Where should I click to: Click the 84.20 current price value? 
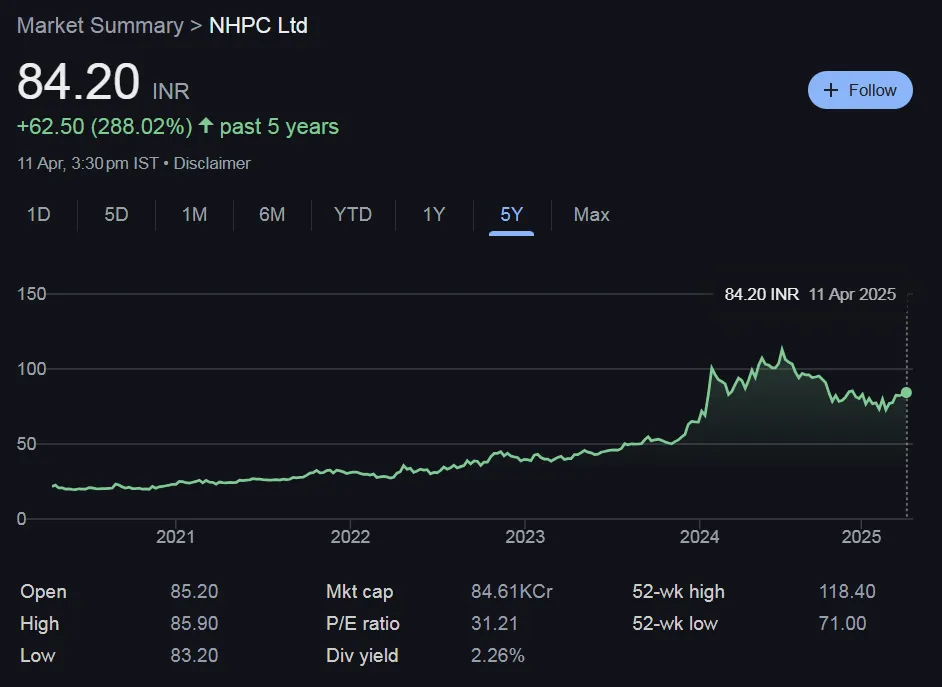[x=79, y=82]
